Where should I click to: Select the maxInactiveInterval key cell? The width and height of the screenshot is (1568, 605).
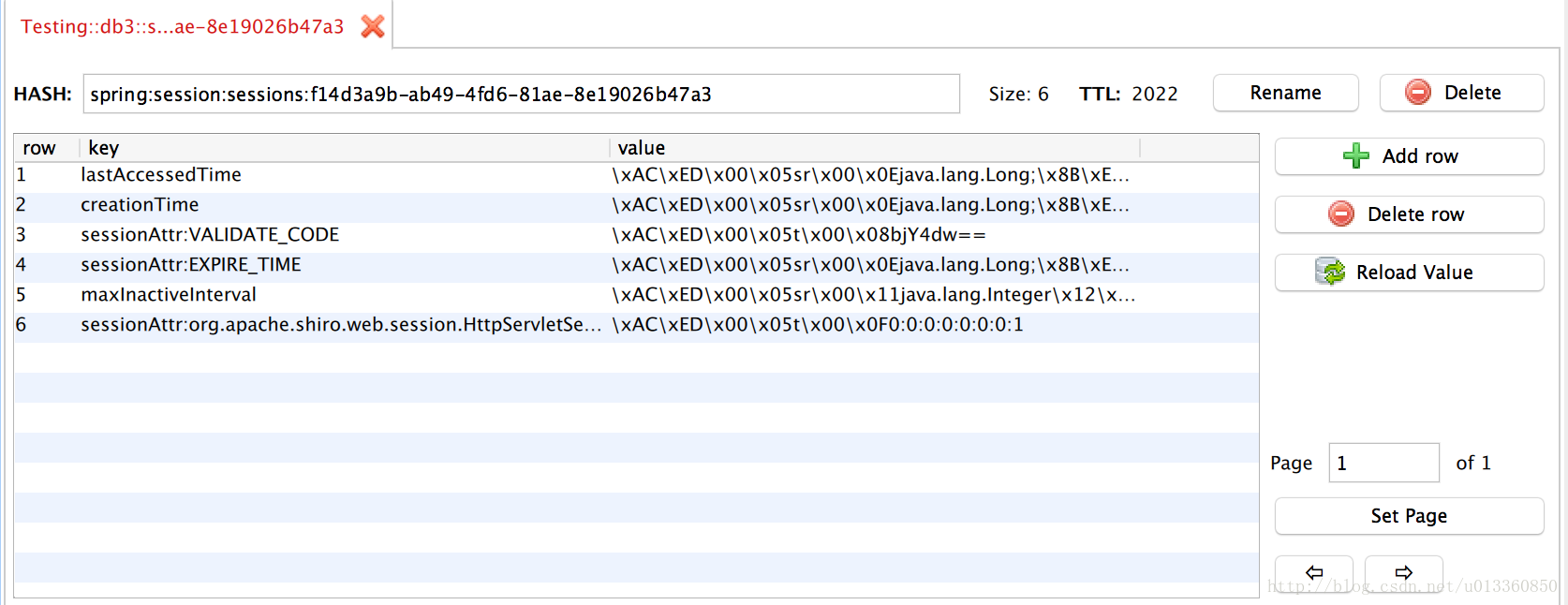pos(344,294)
